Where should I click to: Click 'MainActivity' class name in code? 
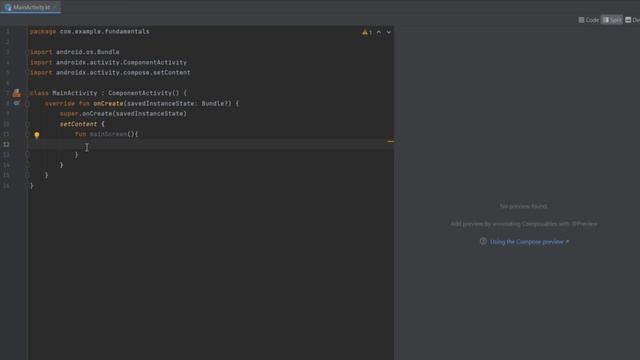tap(75, 93)
